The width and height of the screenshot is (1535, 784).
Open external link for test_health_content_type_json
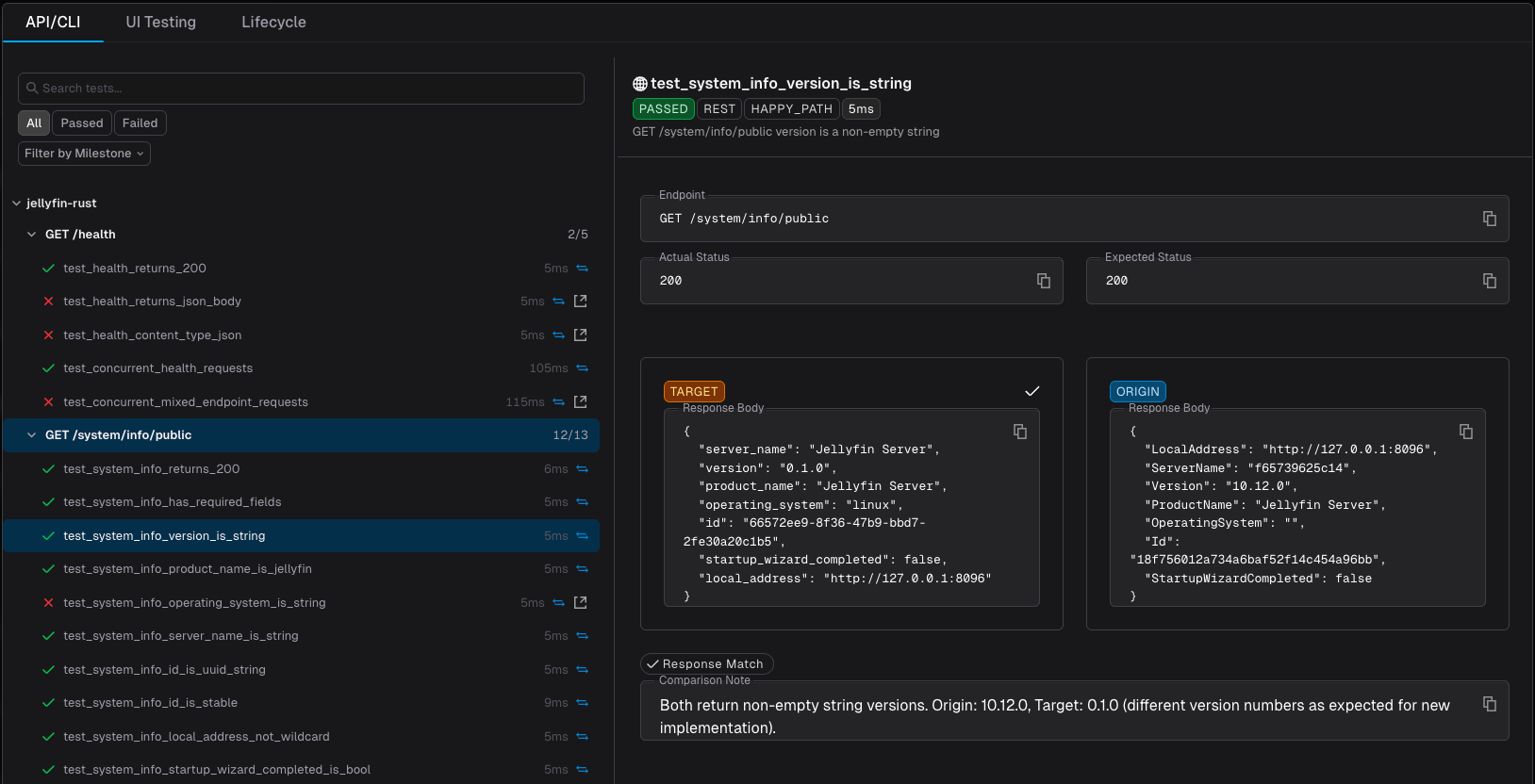point(581,335)
